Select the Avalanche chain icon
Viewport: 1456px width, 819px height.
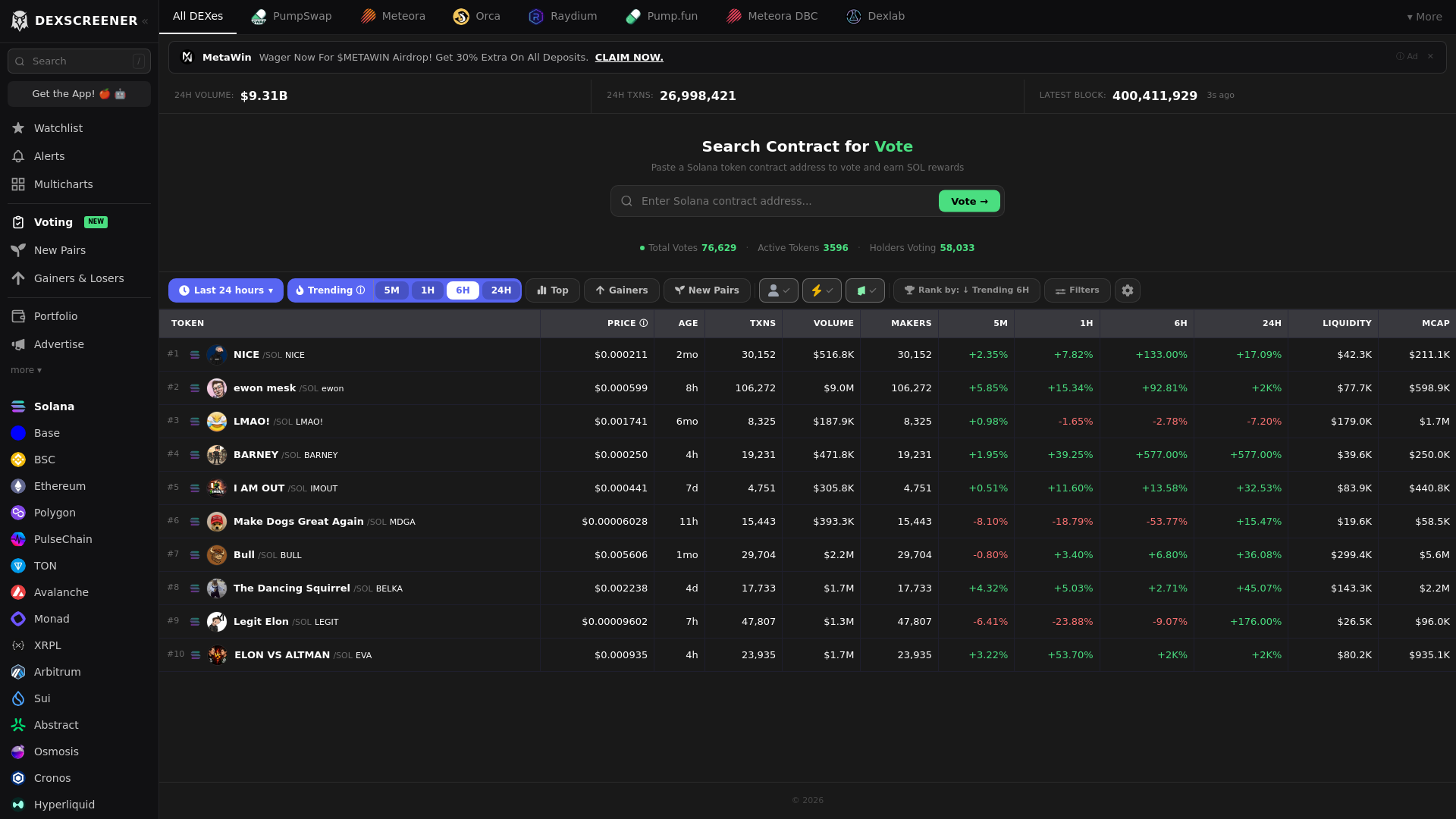coord(18,592)
